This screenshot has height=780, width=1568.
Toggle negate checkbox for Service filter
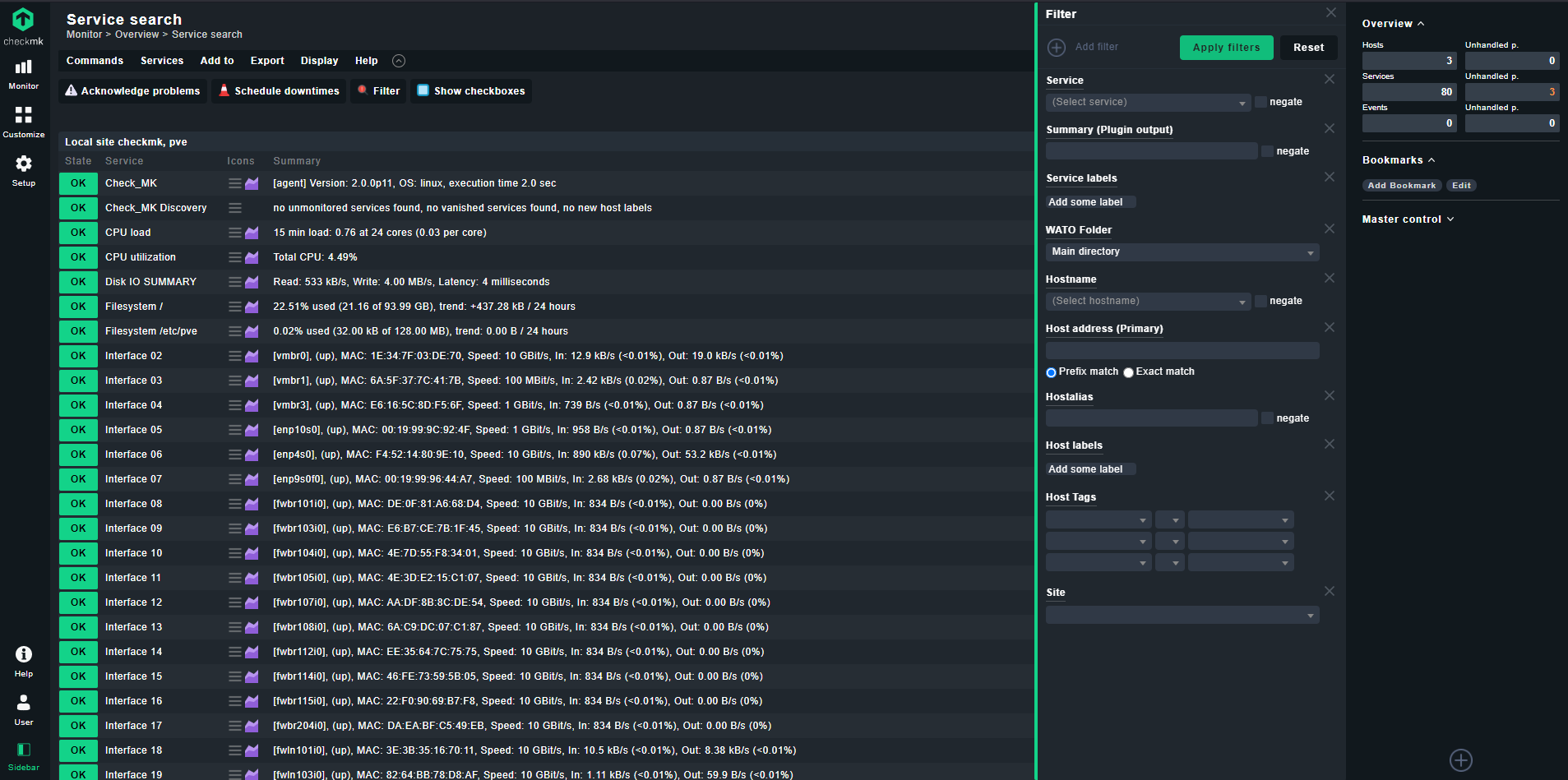pos(1260,102)
